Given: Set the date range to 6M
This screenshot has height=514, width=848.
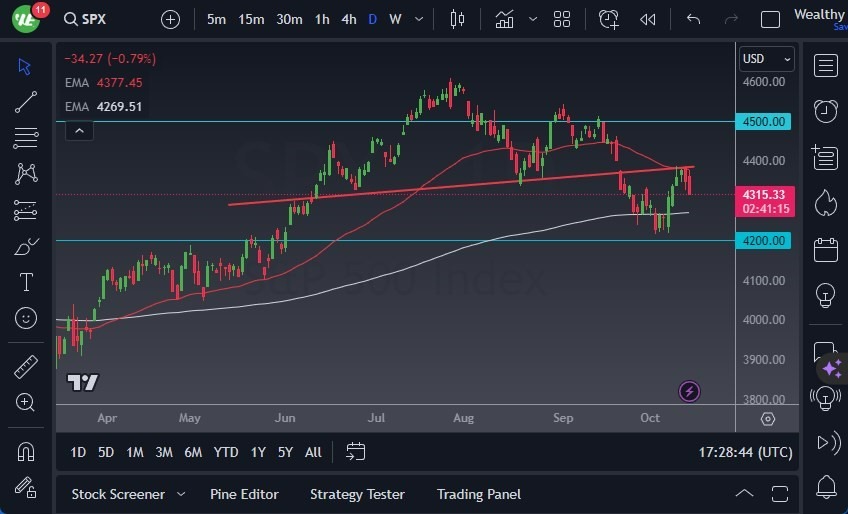Looking at the screenshot, I should coord(193,452).
